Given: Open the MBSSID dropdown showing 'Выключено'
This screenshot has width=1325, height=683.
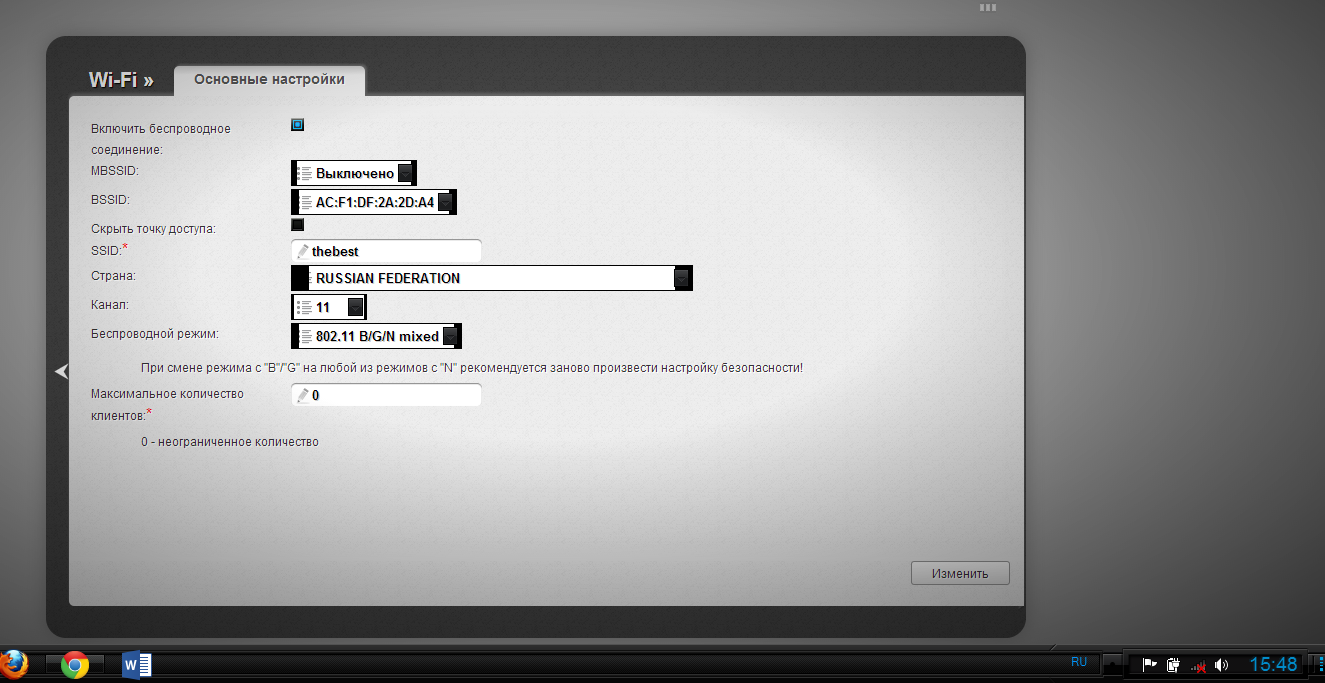Looking at the screenshot, I should (x=354, y=173).
